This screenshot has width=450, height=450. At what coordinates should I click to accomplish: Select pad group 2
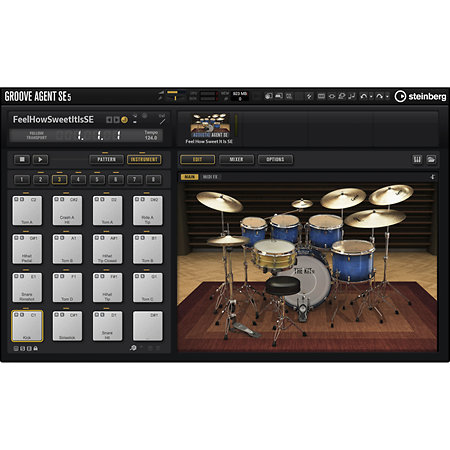[40, 180]
